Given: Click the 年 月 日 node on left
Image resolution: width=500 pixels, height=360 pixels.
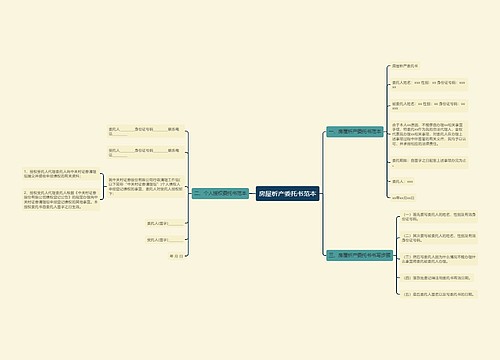Looking at the screenshot, I should (176, 256).
